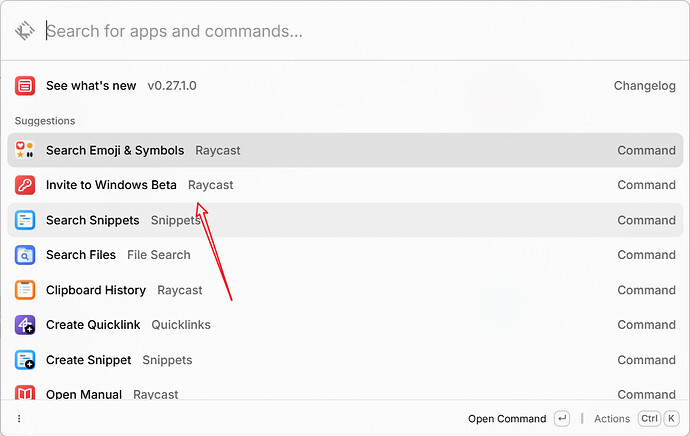
Task: Select the Create Quicklink command
Action: tap(345, 325)
